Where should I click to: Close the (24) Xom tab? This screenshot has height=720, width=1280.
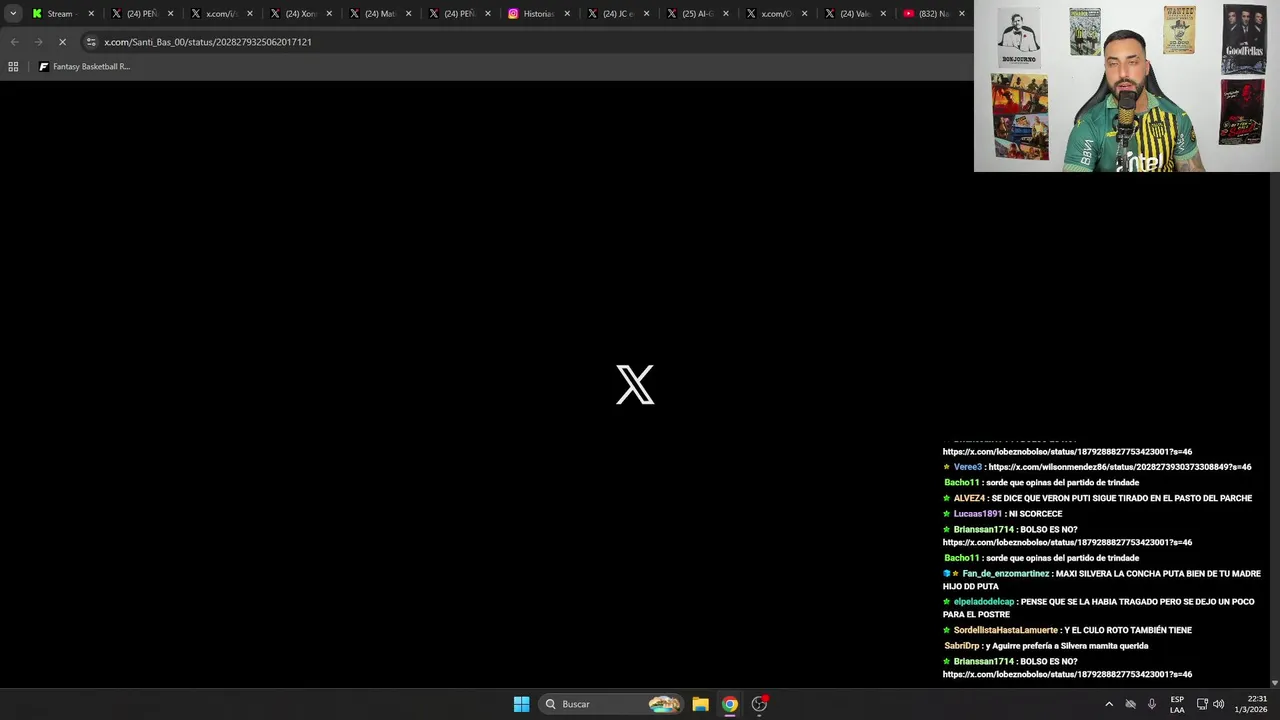[329, 14]
